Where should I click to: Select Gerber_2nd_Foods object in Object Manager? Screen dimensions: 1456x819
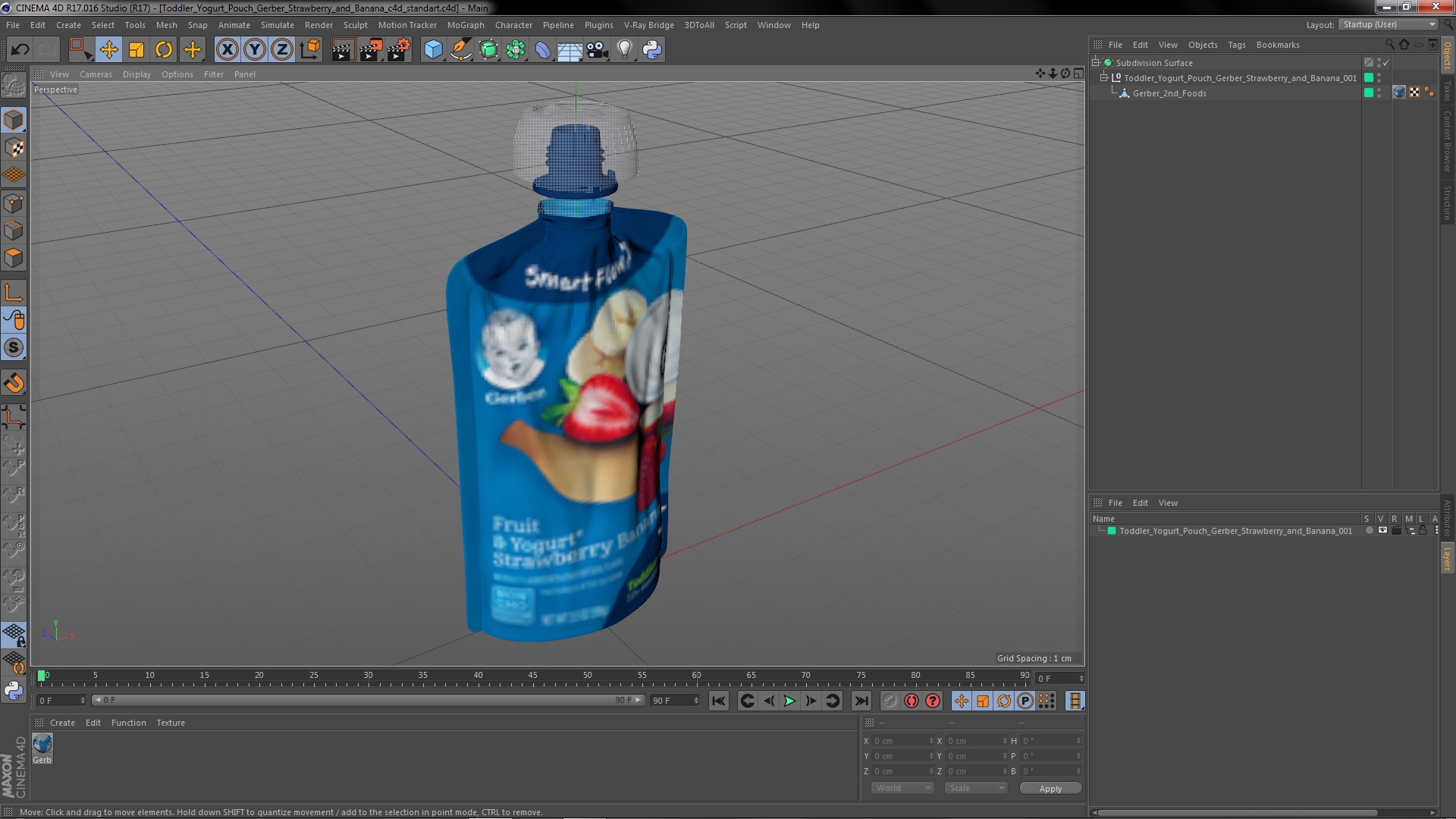pos(1169,93)
